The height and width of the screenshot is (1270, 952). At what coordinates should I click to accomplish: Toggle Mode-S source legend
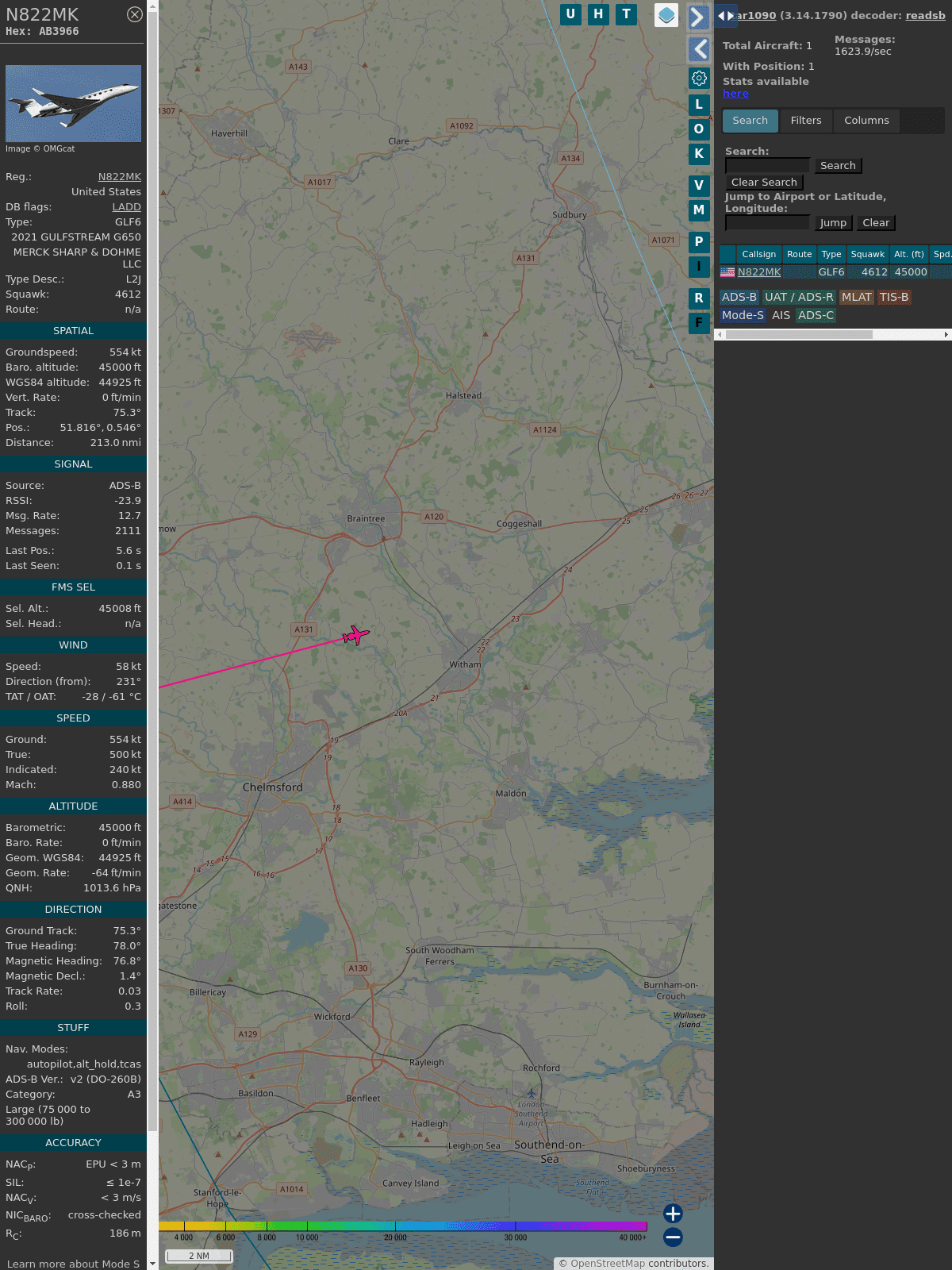[743, 315]
